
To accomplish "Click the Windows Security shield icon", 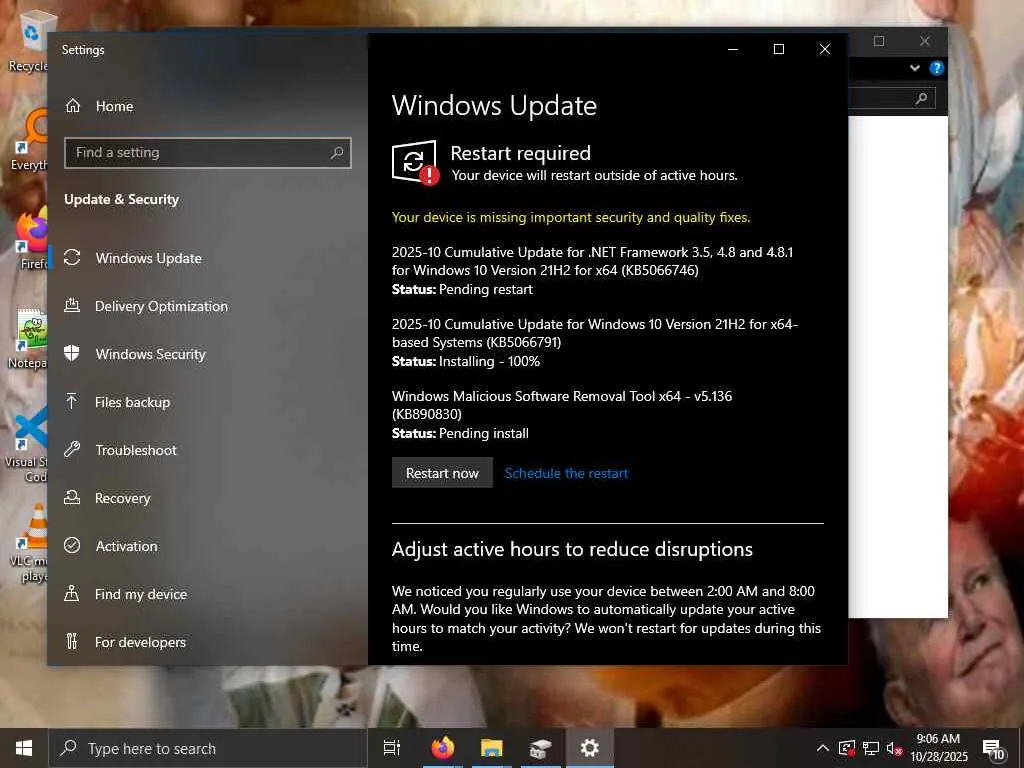I will tap(72, 353).
